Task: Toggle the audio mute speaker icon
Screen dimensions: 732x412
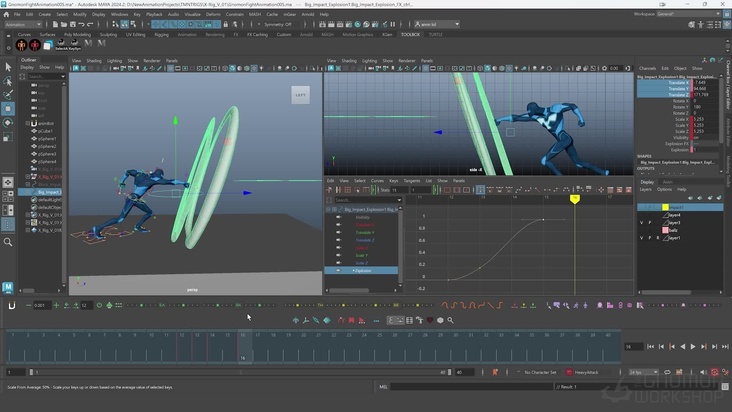Action: coord(704,372)
